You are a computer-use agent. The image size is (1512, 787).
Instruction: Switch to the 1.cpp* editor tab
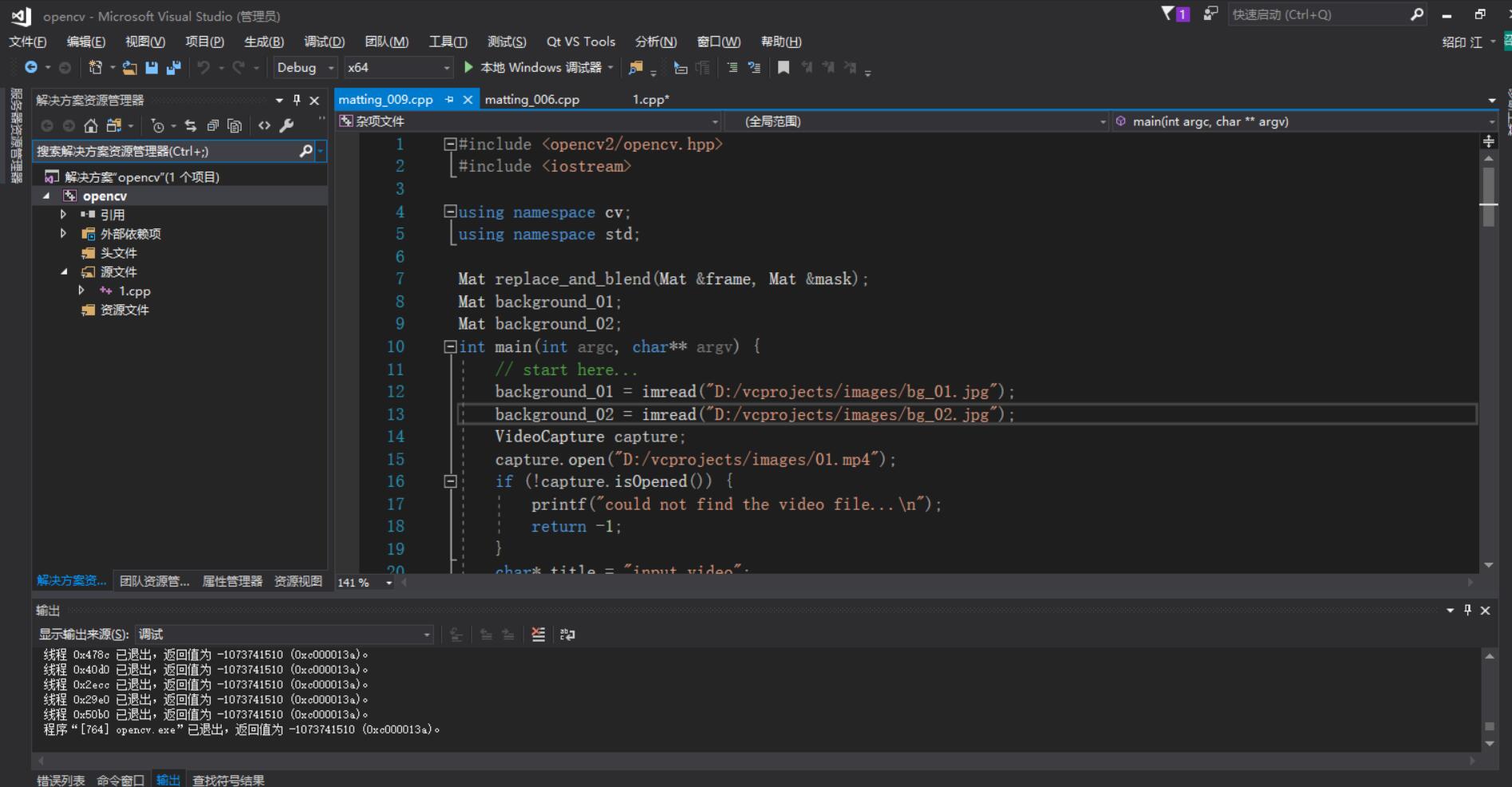pos(651,100)
